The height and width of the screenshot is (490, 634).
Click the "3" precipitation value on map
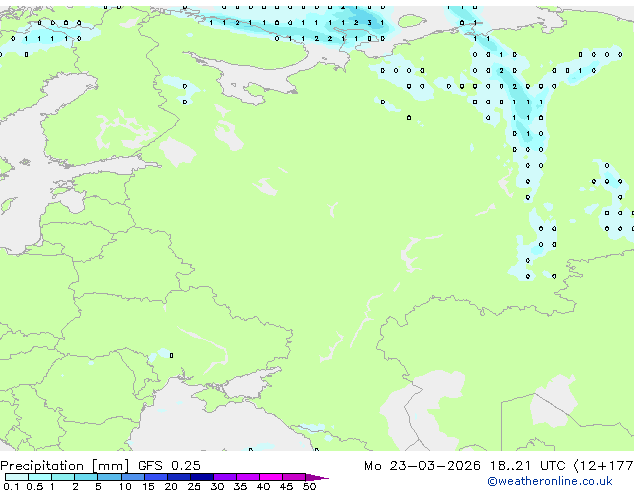[x=369, y=23]
